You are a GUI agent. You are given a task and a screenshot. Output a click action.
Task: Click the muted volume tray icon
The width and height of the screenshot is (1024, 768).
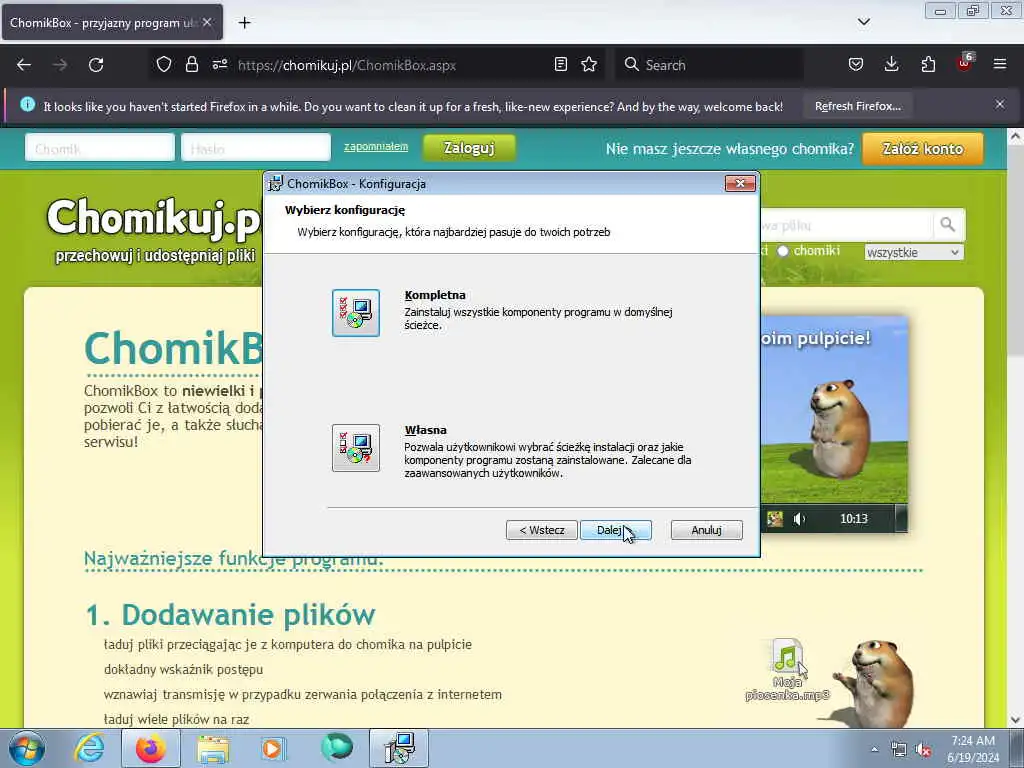tap(923, 750)
